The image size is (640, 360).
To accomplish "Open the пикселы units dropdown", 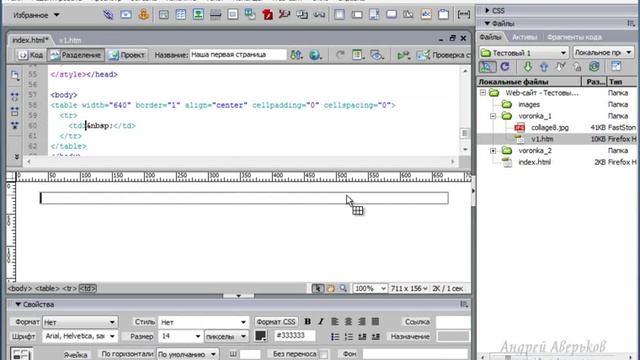I will [x=226, y=336].
